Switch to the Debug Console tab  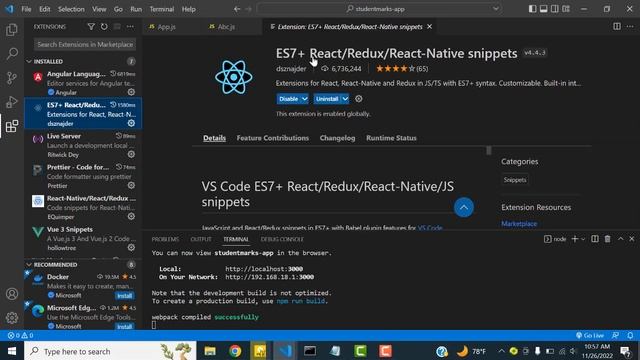coord(282,239)
